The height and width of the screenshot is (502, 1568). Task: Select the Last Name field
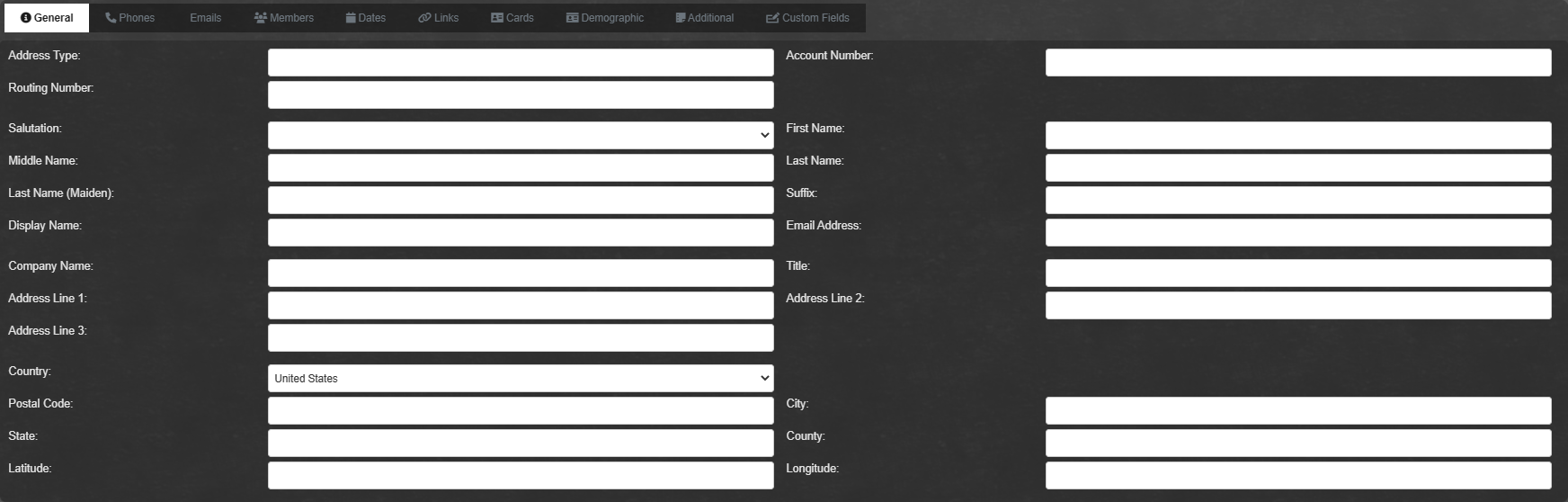[x=1298, y=167]
